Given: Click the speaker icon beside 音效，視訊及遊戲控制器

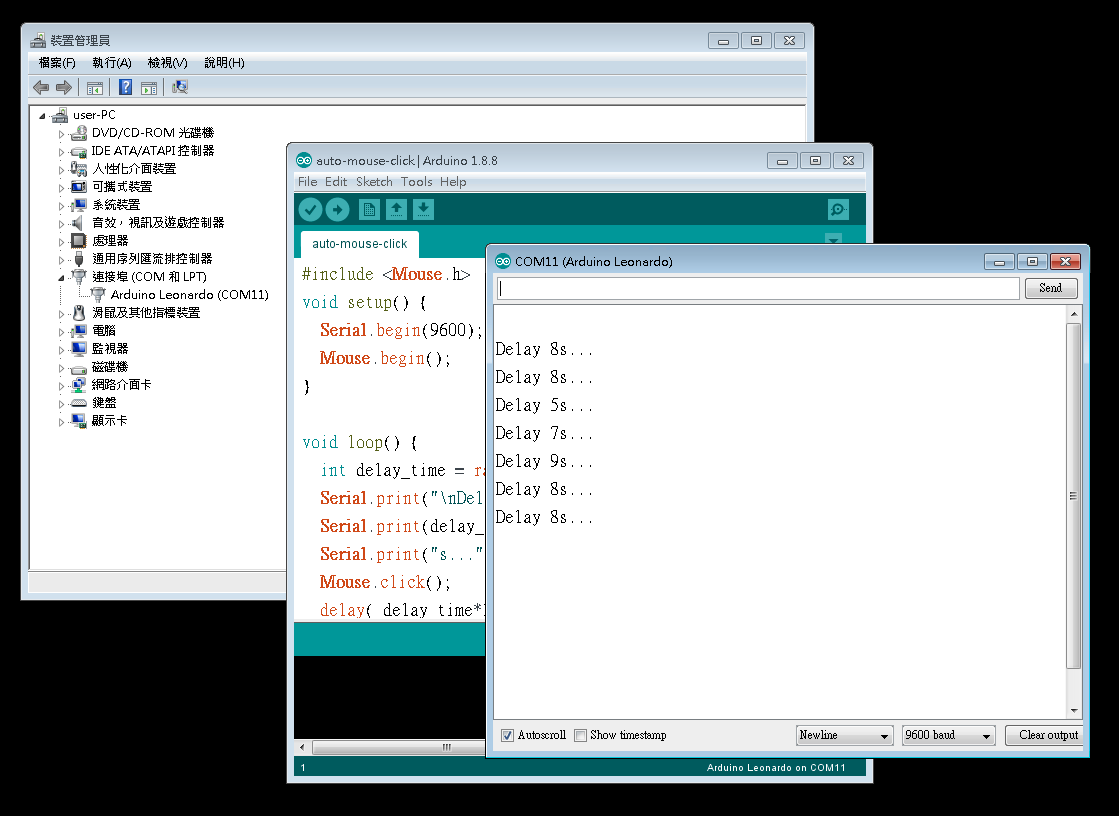Looking at the screenshot, I should point(78,223).
